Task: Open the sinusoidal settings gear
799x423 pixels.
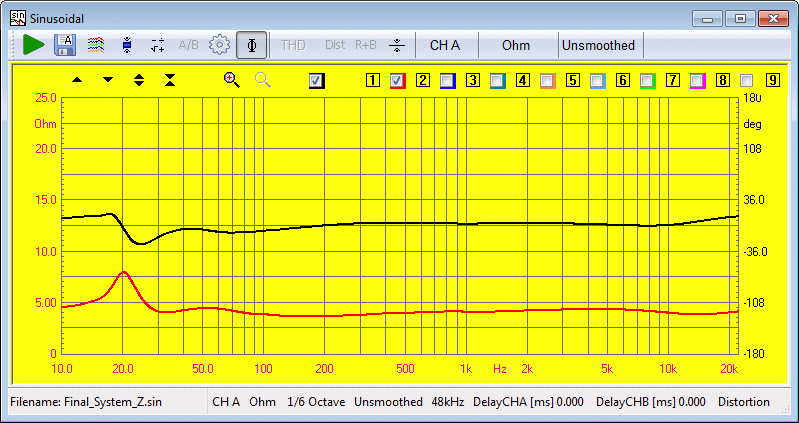Action: click(220, 45)
